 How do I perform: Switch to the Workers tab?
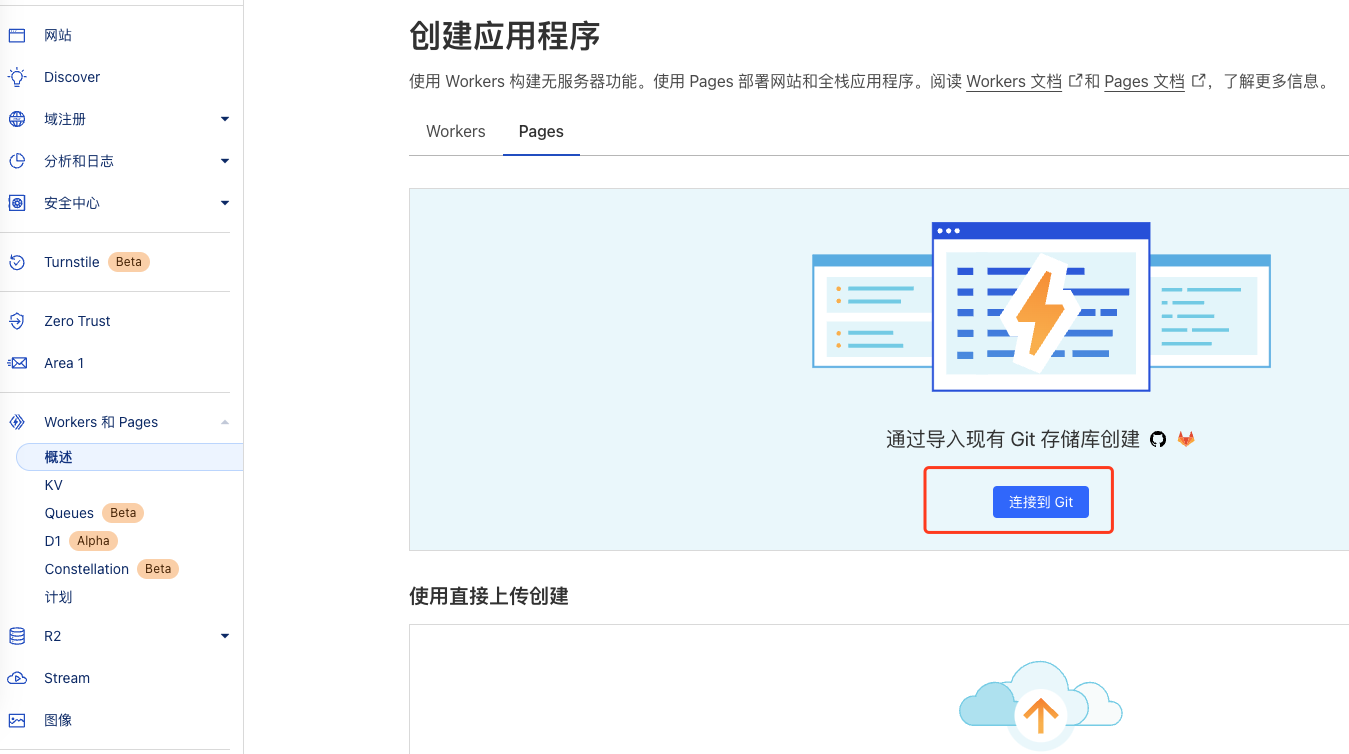tap(455, 131)
